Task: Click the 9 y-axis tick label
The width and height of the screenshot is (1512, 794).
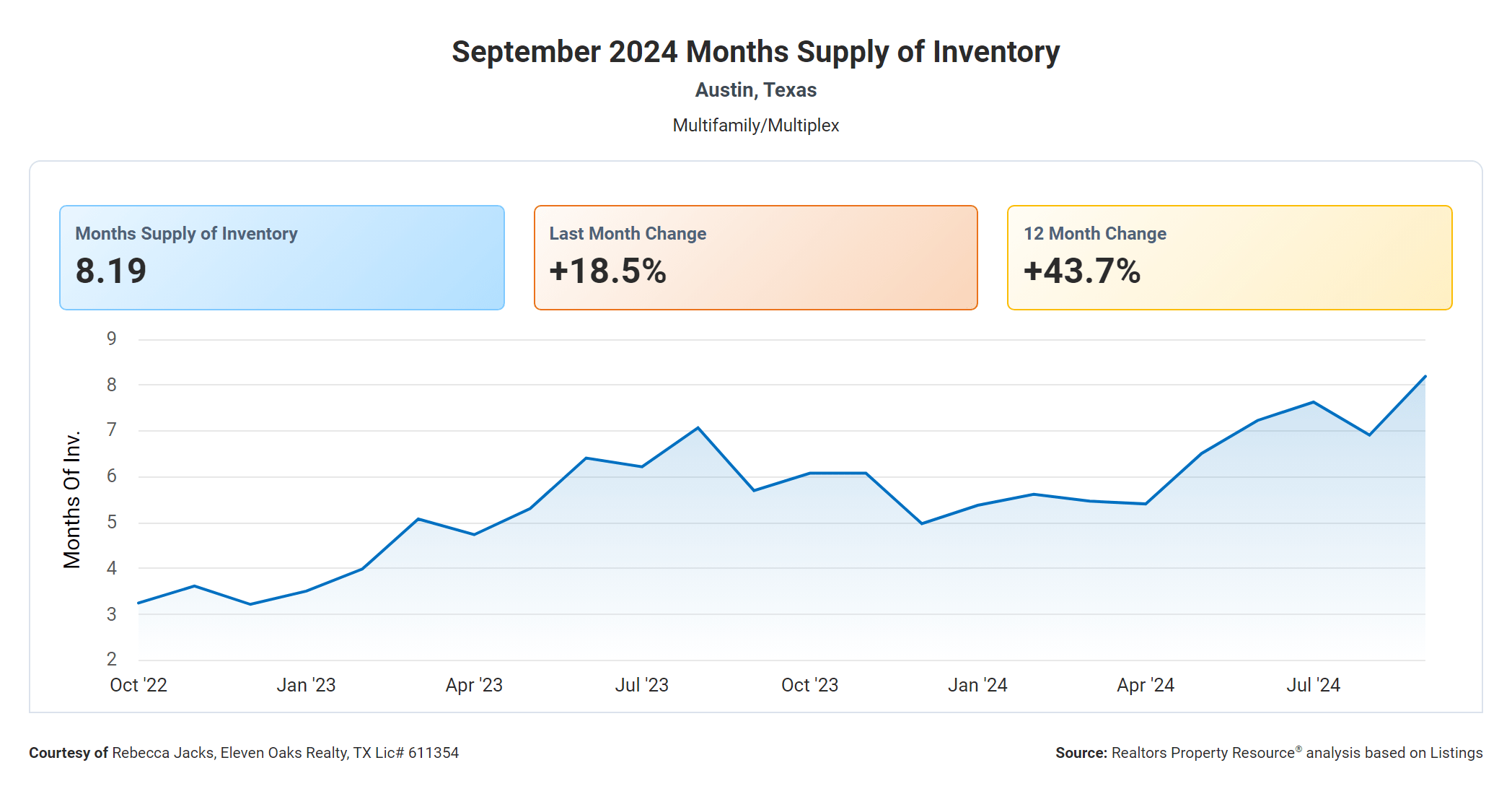Action: click(x=112, y=339)
